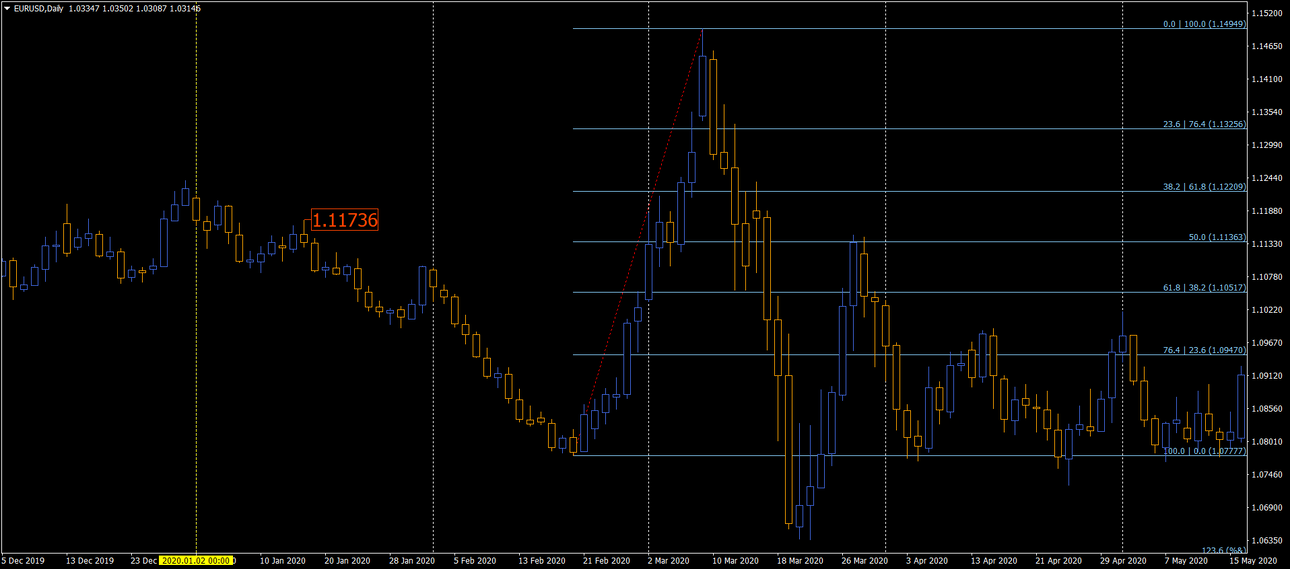
Task: Click the 21 Feb 2020 date on time axis
Action: [605, 561]
